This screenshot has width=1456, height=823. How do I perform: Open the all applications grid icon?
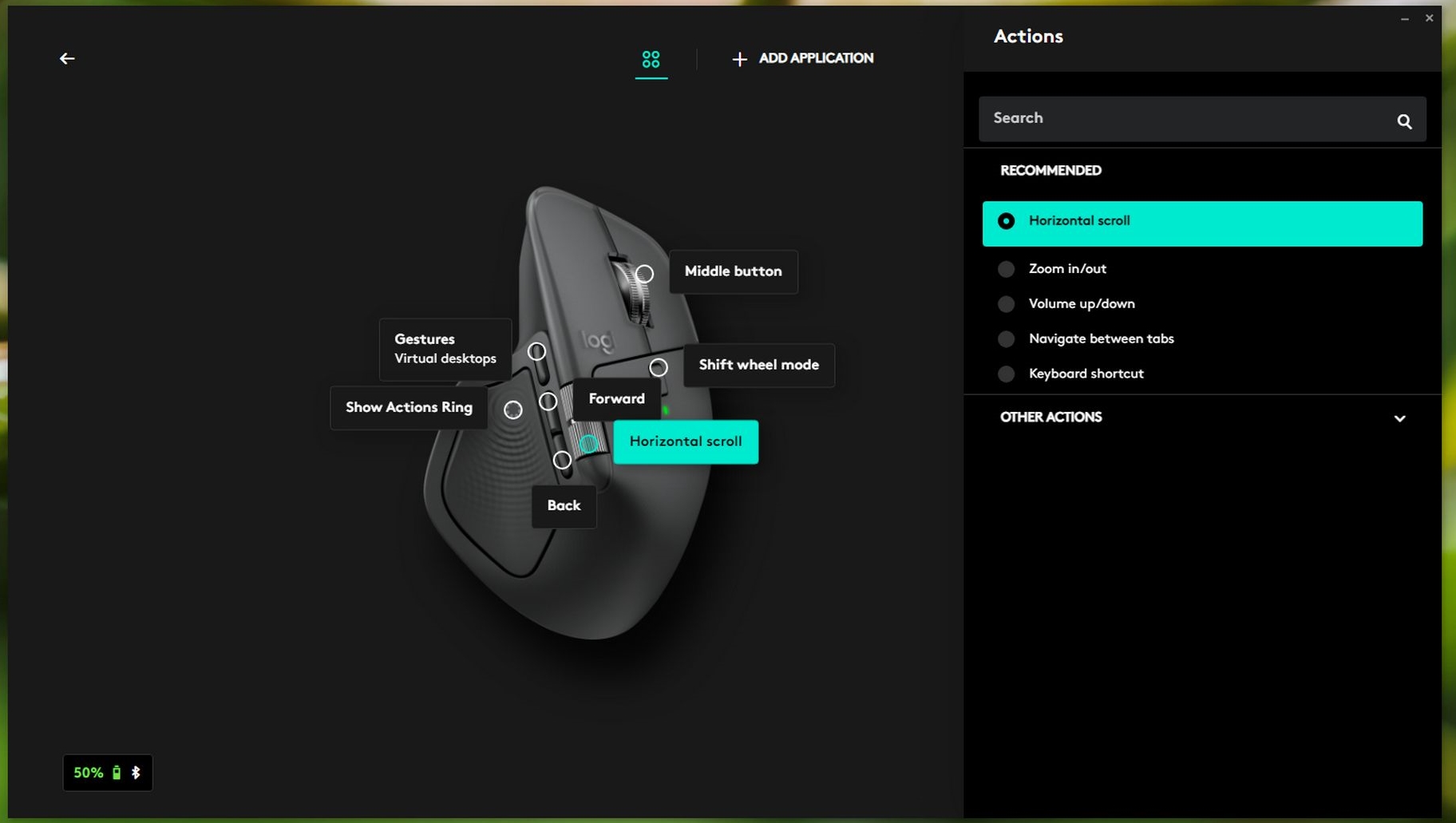click(x=651, y=59)
